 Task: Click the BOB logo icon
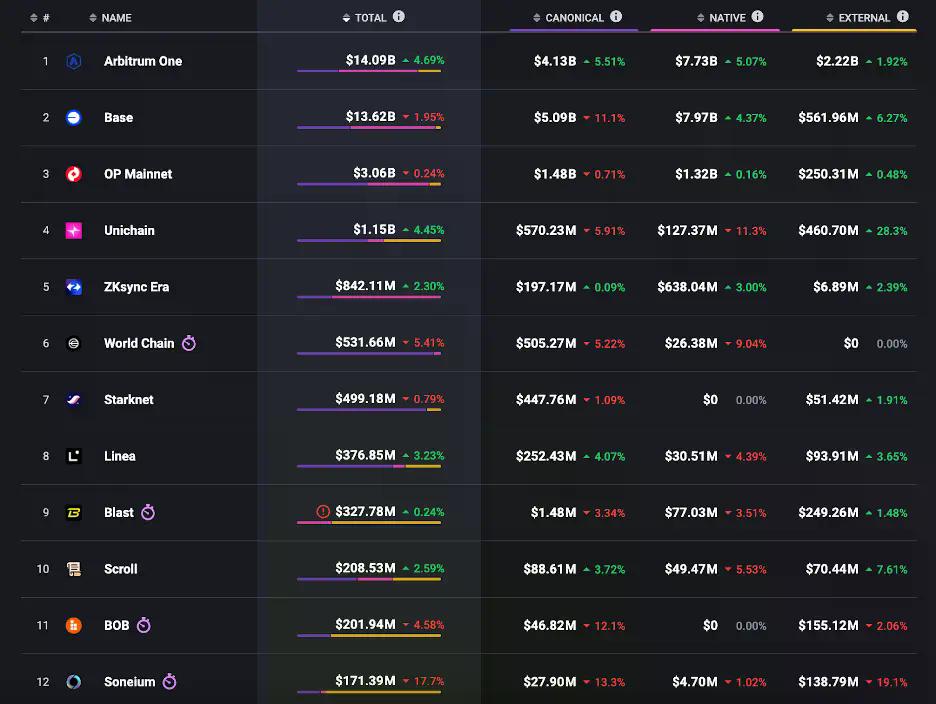[73, 625]
